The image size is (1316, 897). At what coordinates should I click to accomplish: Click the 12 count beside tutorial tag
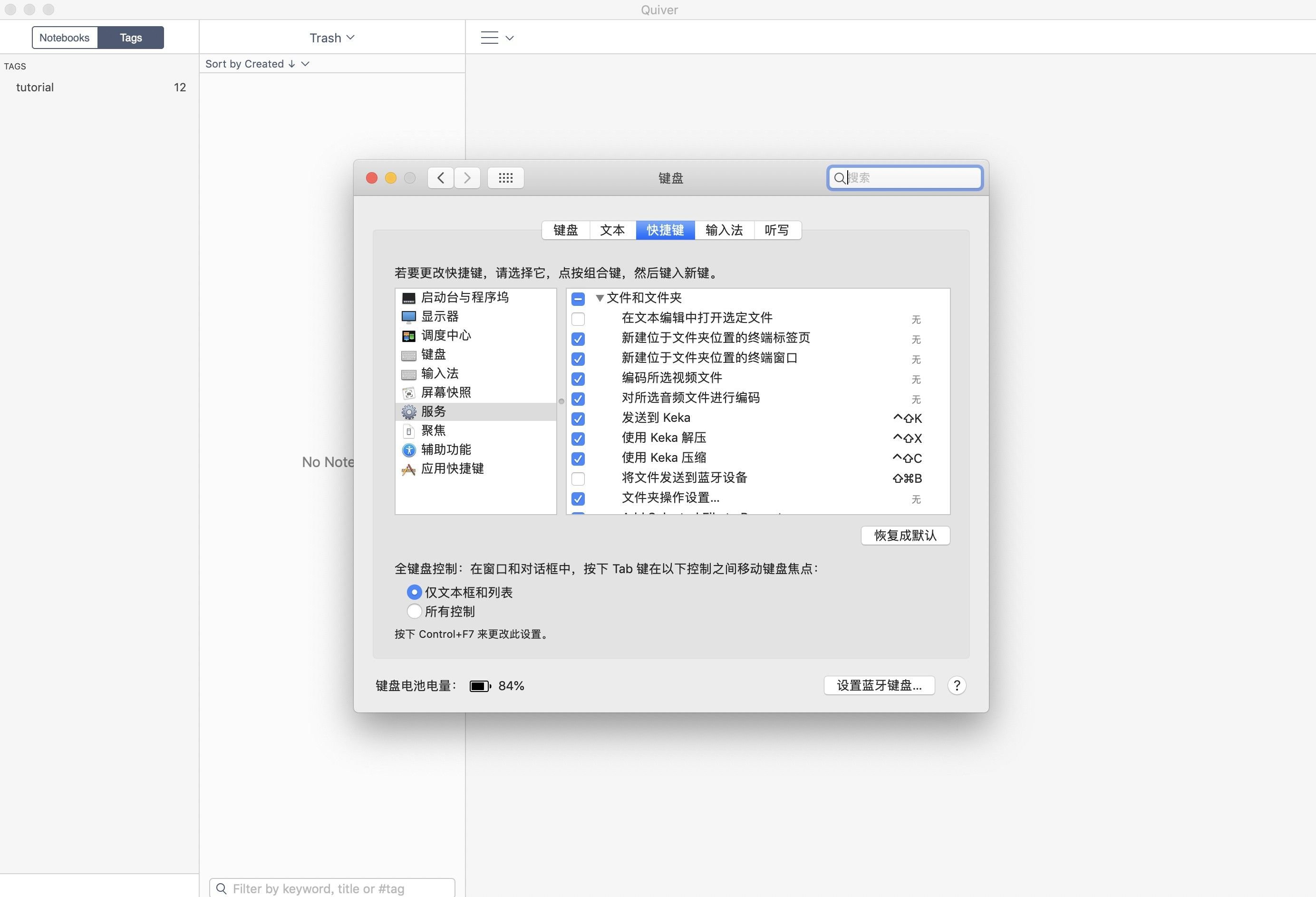tap(180, 87)
